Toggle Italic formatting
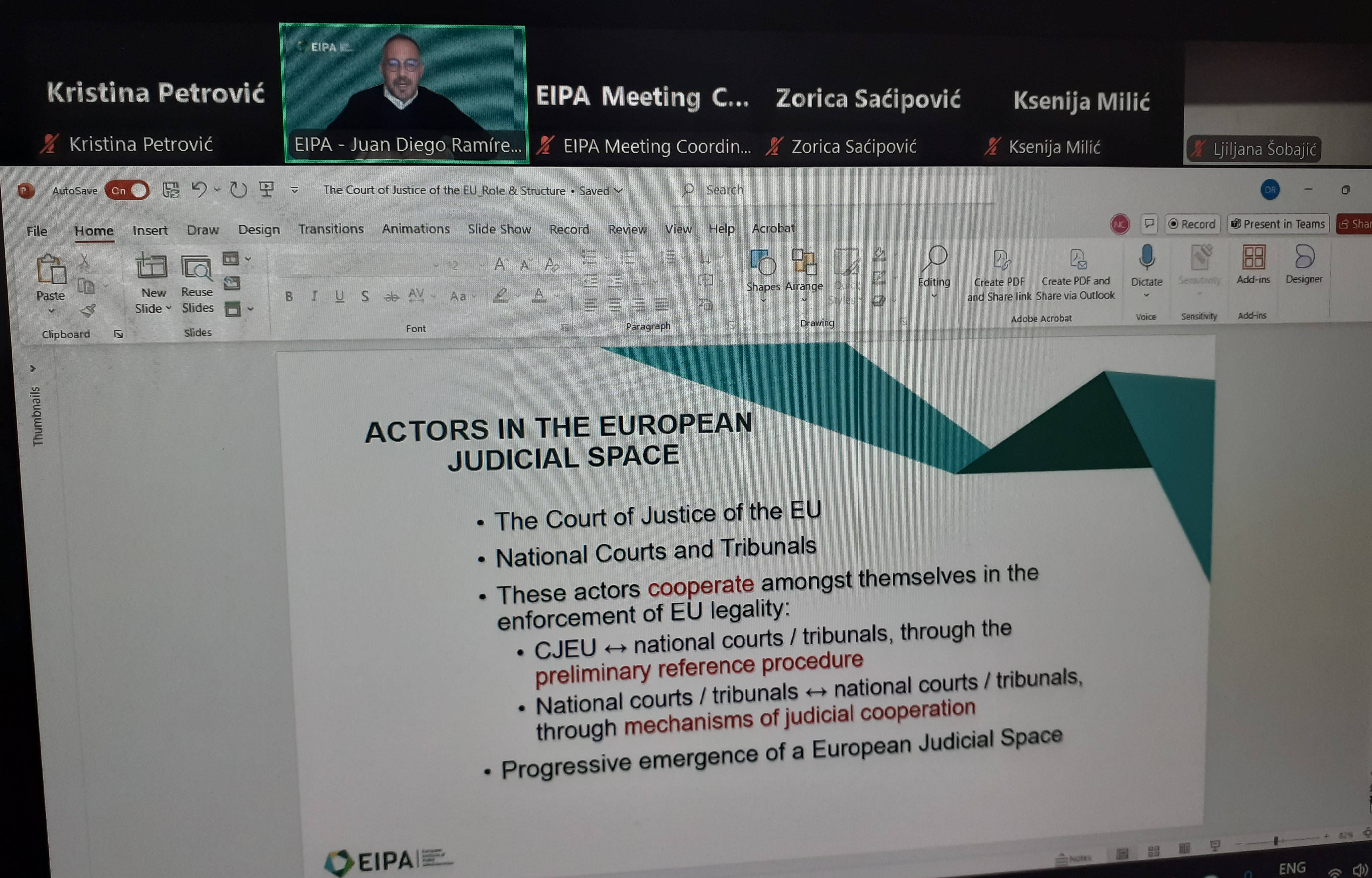Image resolution: width=1372 pixels, height=878 pixels. pos(314,296)
